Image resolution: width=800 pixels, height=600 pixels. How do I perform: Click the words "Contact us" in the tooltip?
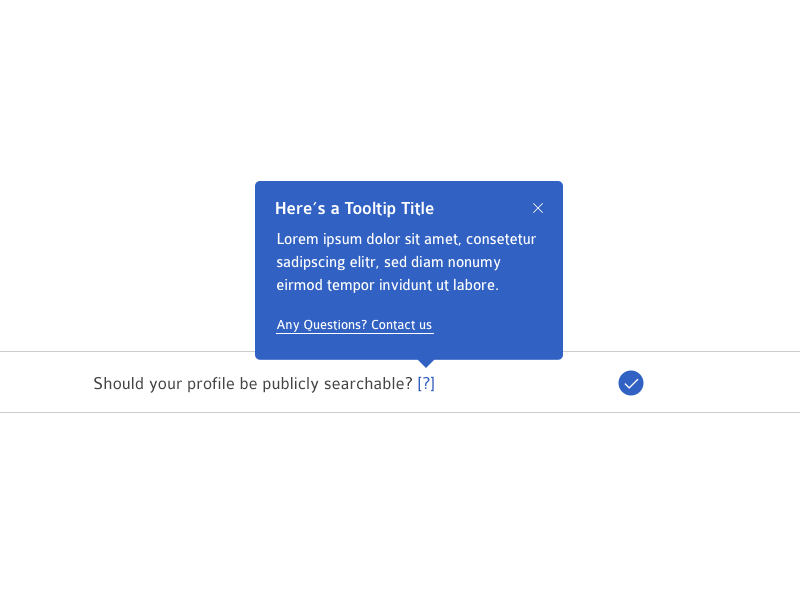[x=402, y=325]
